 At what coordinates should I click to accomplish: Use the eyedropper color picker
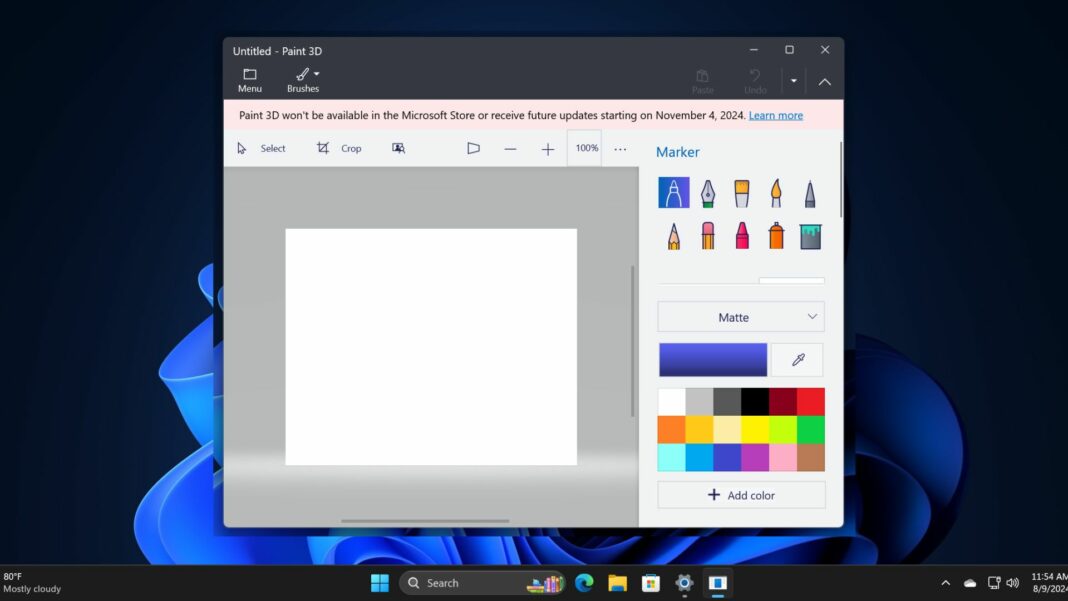797,359
